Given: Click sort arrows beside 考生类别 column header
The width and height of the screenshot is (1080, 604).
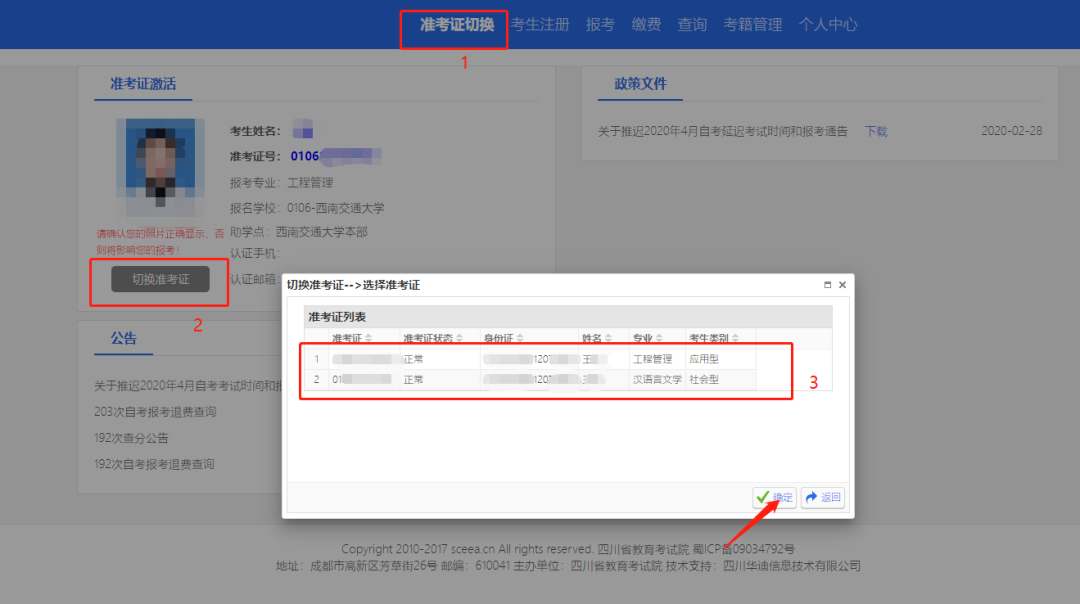Looking at the screenshot, I should pos(733,336).
